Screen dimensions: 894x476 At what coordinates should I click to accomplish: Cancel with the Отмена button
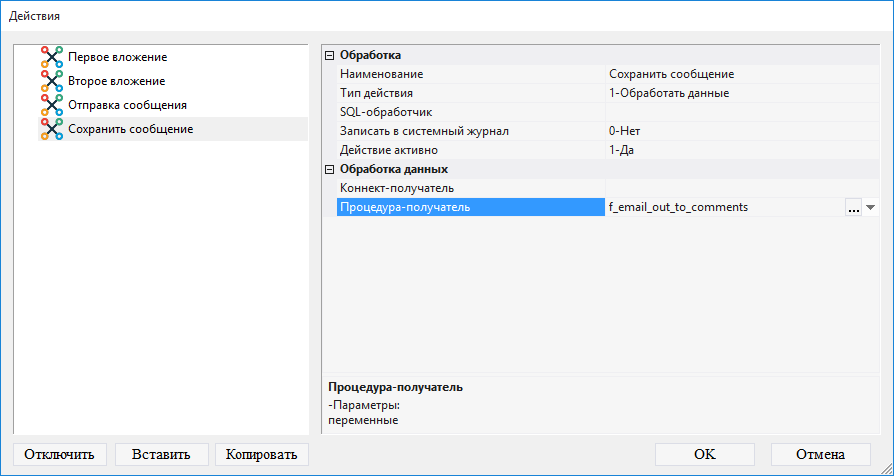pyautogui.click(x=820, y=454)
